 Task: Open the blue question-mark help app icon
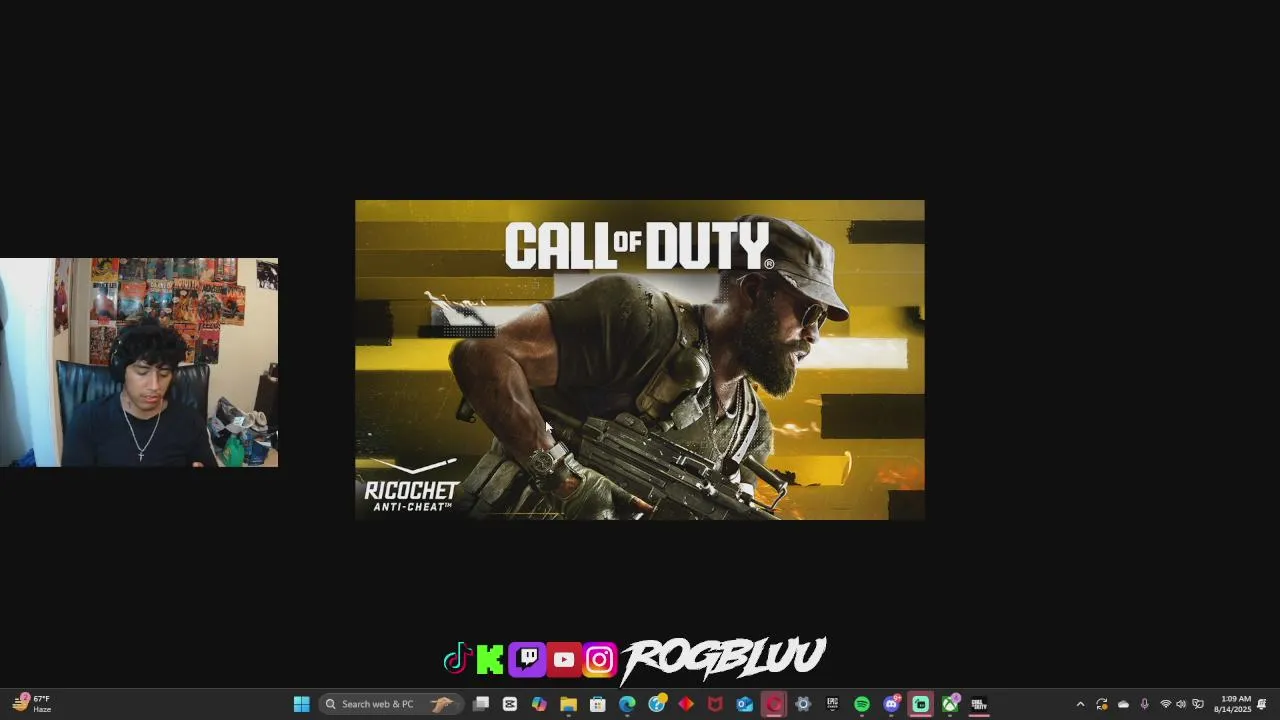tap(656, 704)
